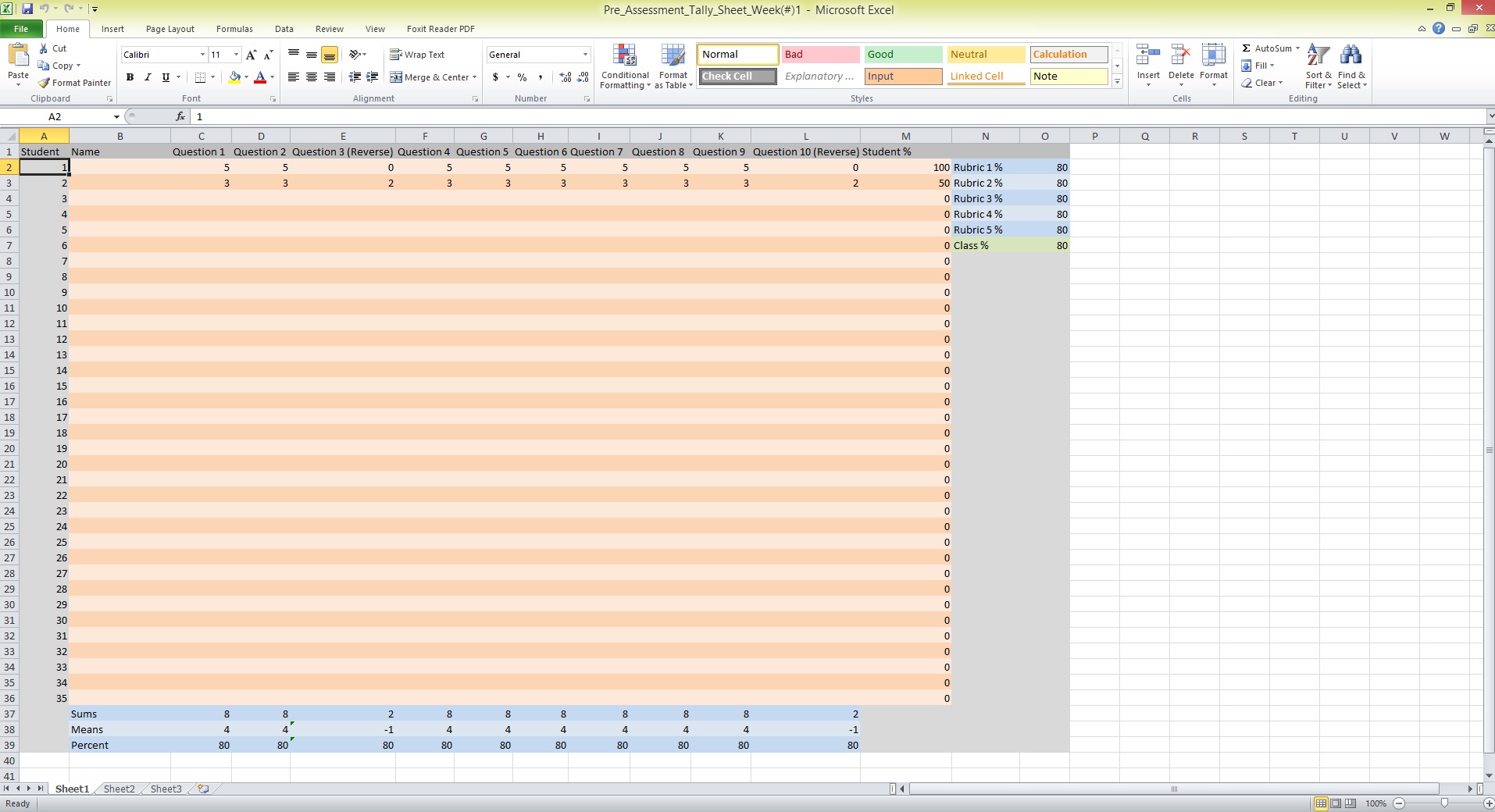
Task: Toggle italic text formatting
Action: (148, 77)
